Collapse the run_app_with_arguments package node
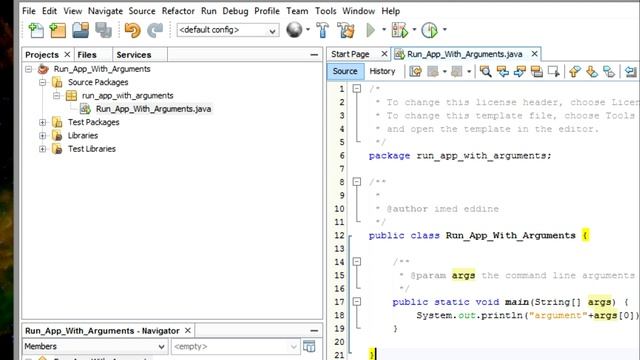Screen dimensions: 640x360 coord(56,96)
